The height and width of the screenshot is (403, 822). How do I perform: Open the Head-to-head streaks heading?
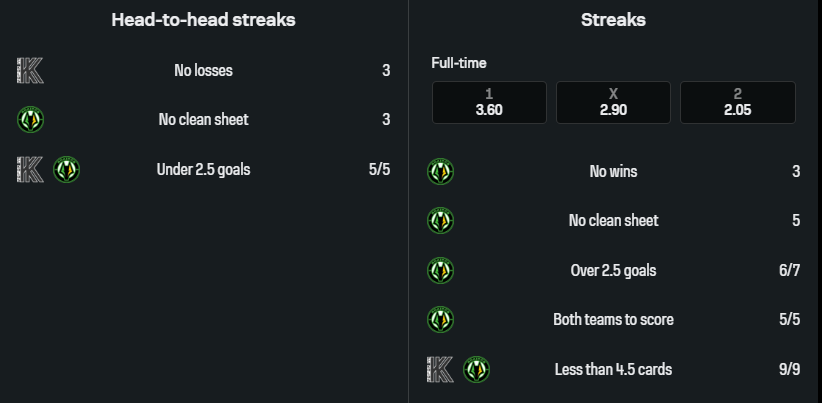click(203, 19)
